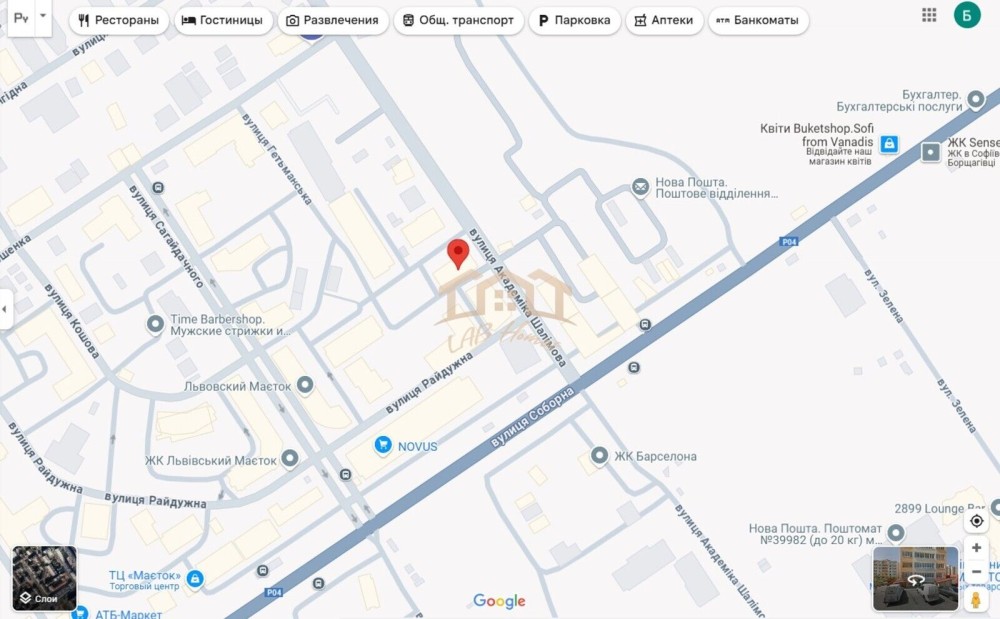Open the Слои layers satellite thumbnail

(45, 578)
